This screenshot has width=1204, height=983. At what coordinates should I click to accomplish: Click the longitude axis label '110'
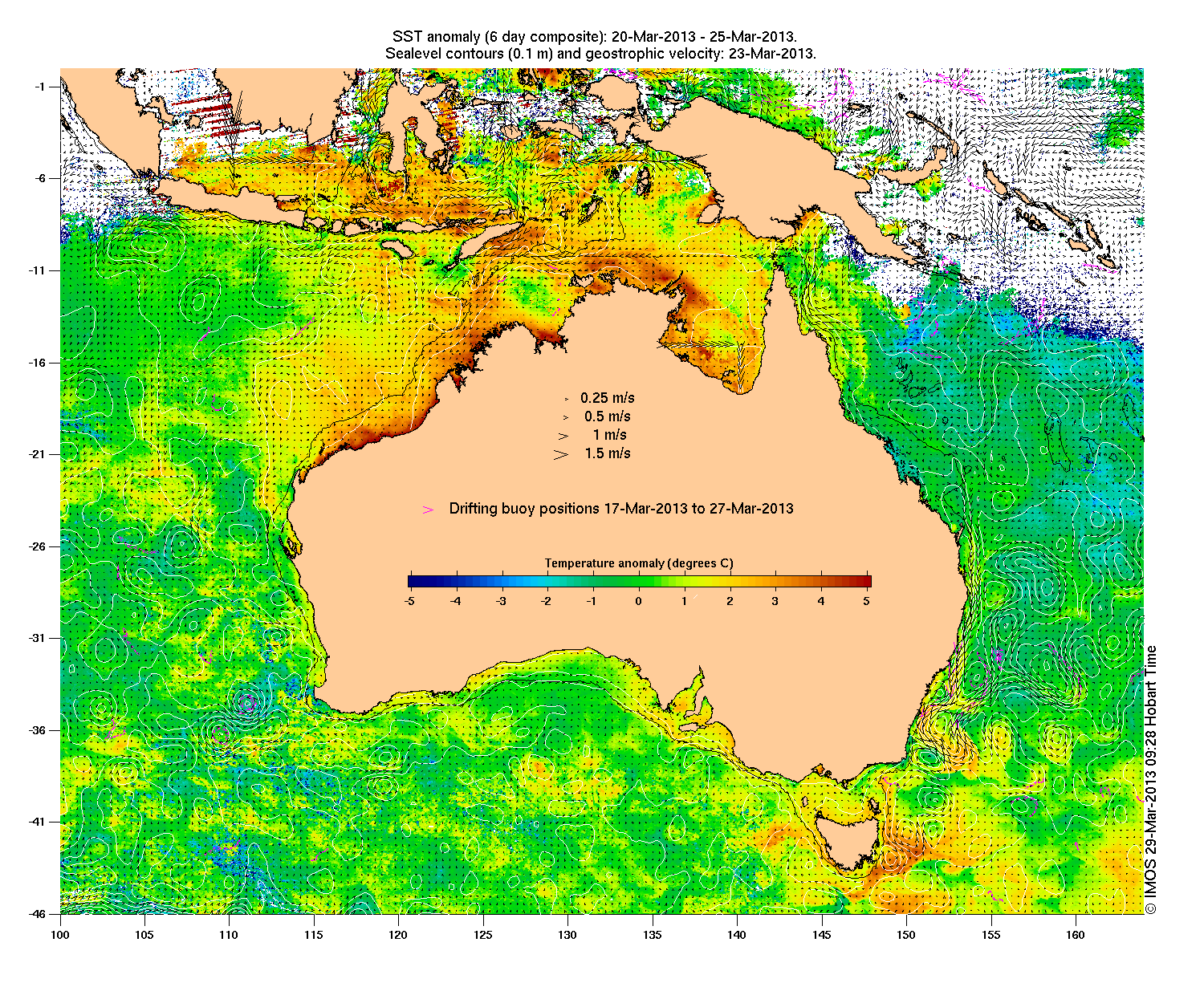tap(229, 935)
